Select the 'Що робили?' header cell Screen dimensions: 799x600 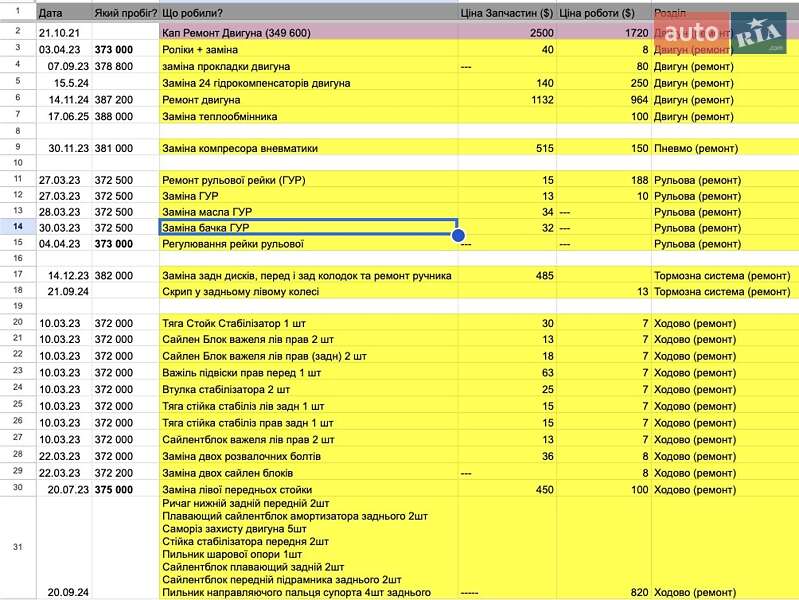pyautogui.click(x=308, y=14)
